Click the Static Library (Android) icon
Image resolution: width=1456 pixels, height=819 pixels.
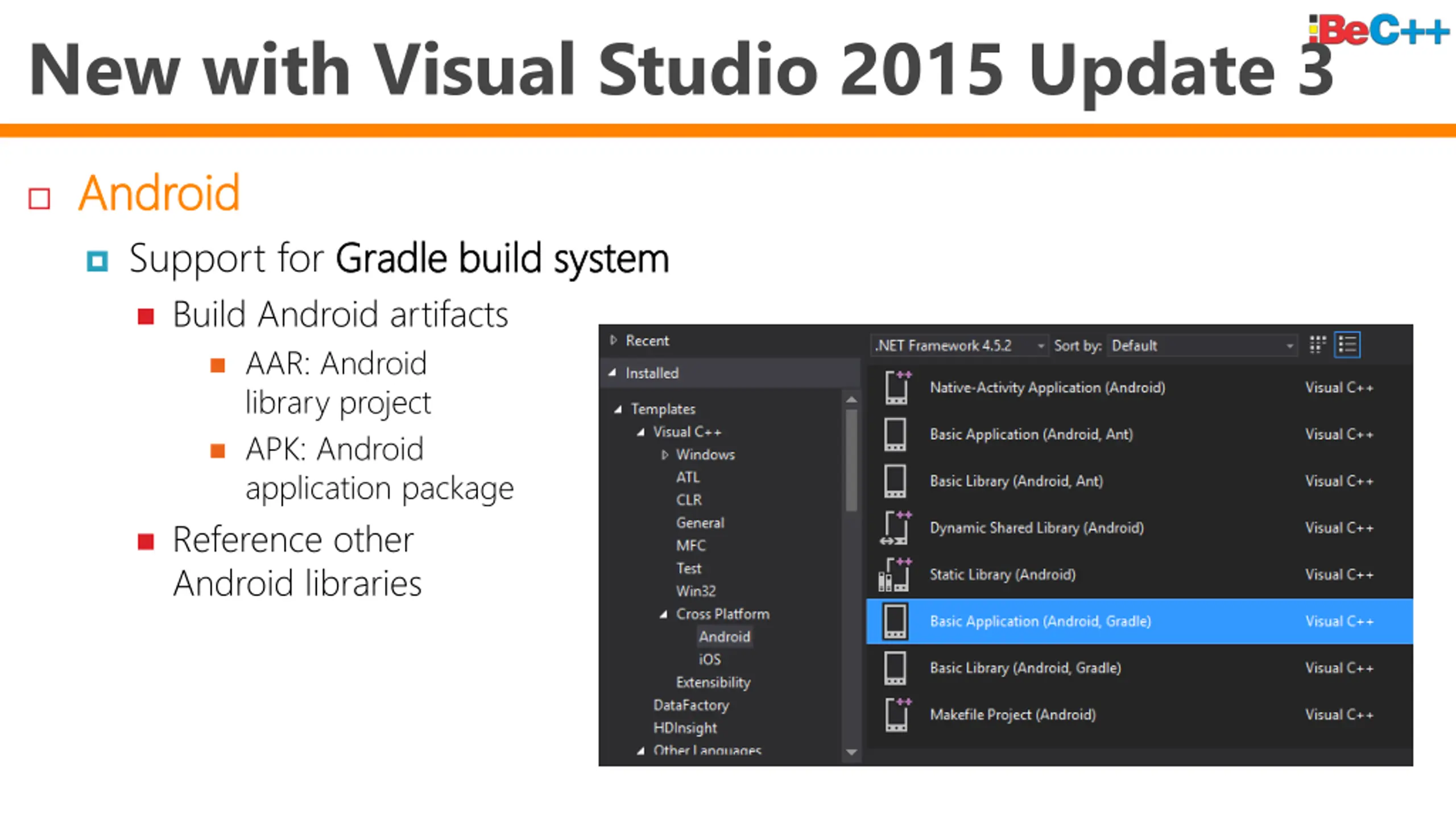pyautogui.click(x=895, y=574)
